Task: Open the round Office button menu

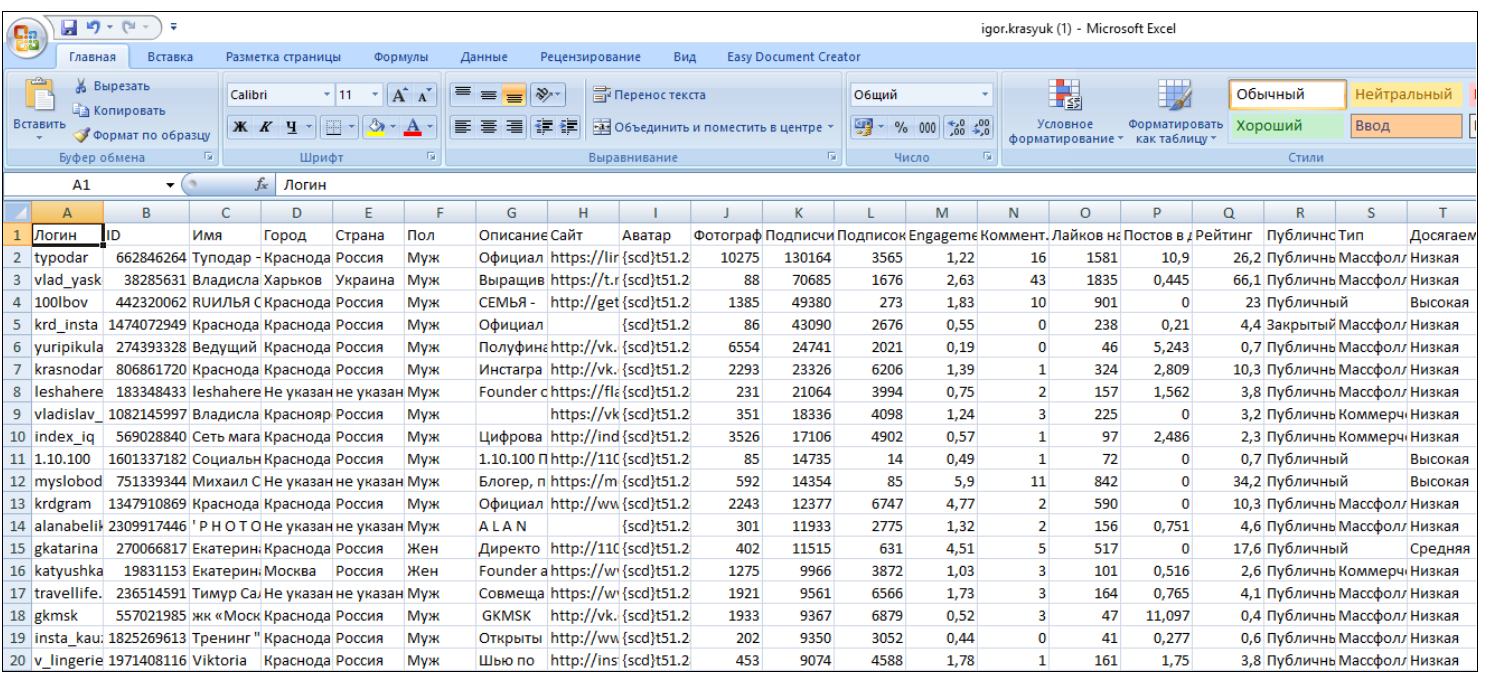Action: [x=27, y=37]
